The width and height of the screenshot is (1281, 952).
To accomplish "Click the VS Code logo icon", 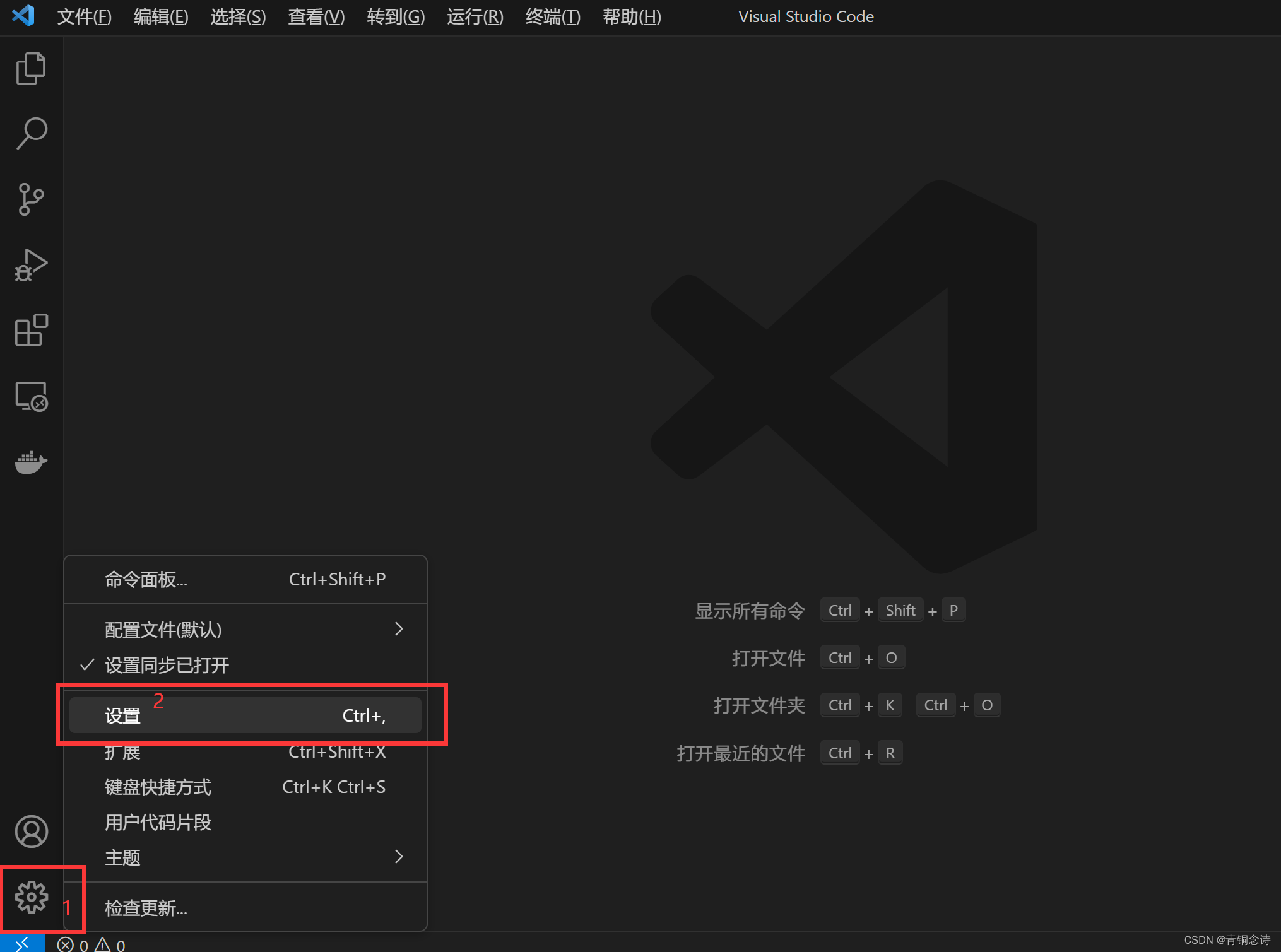I will click(23, 15).
